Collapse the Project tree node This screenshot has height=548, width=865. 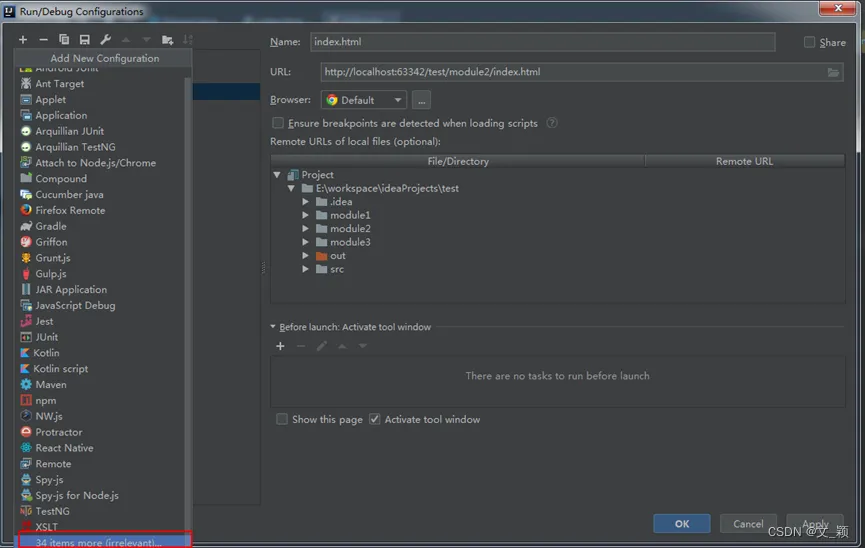(x=277, y=175)
